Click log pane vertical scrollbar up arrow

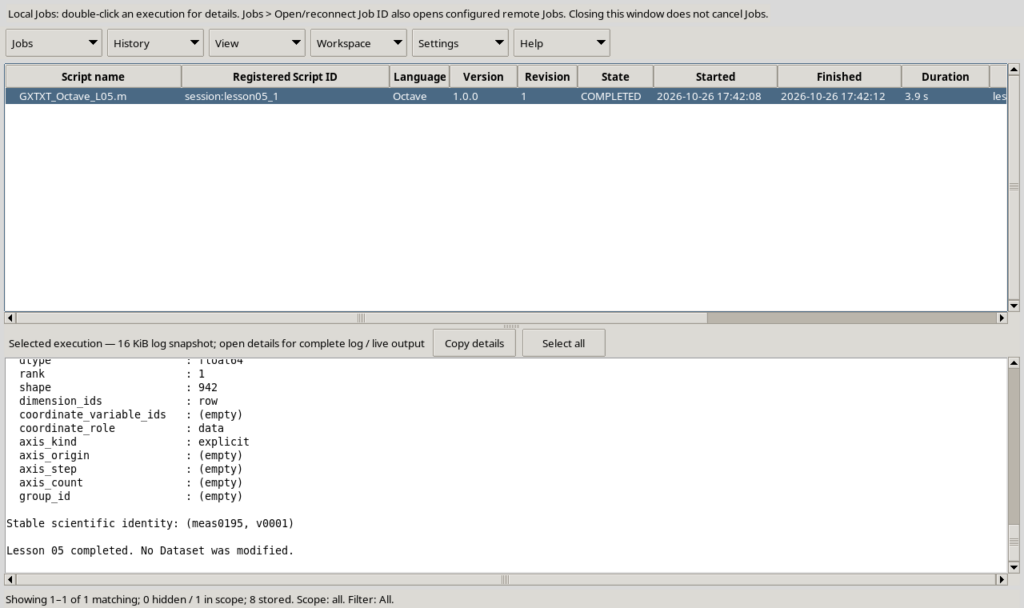(x=1014, y=363)
